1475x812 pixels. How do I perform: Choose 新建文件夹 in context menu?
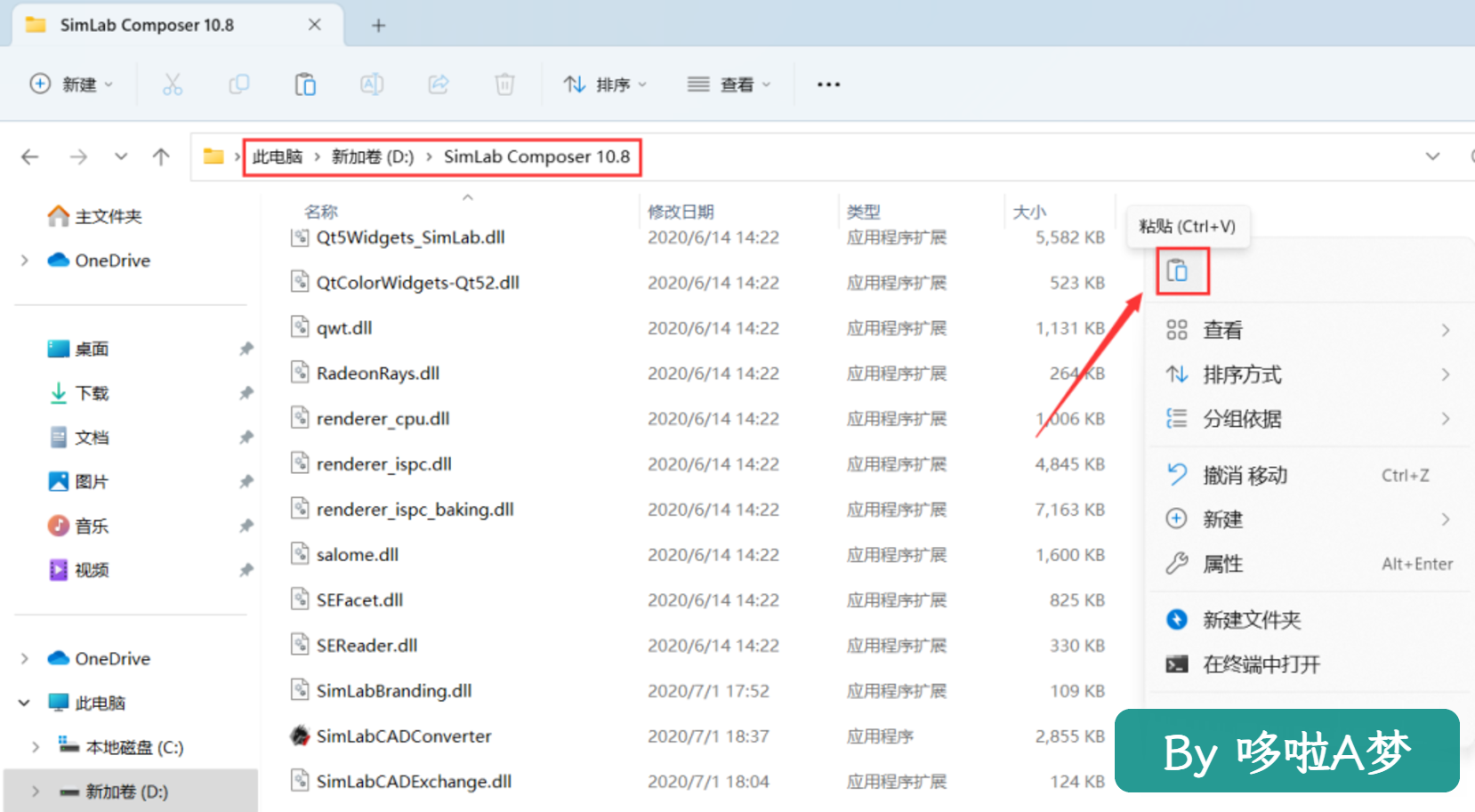1308,620
